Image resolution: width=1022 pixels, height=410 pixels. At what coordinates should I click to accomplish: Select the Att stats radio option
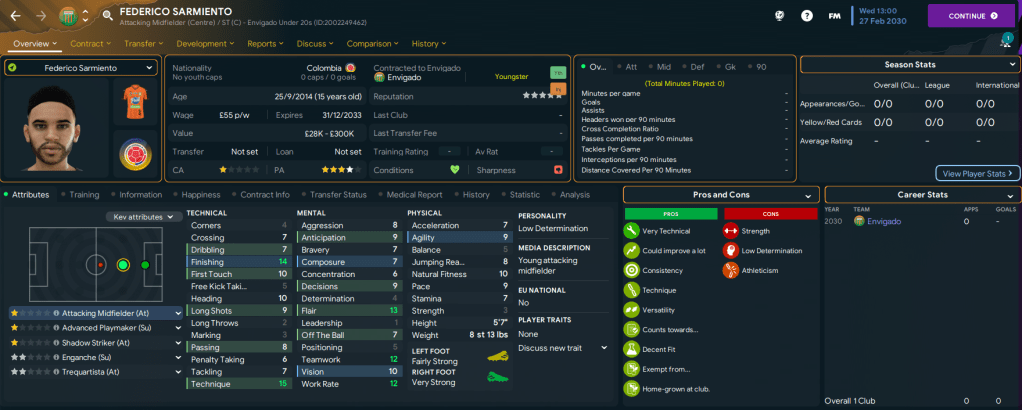pos(630,66)
